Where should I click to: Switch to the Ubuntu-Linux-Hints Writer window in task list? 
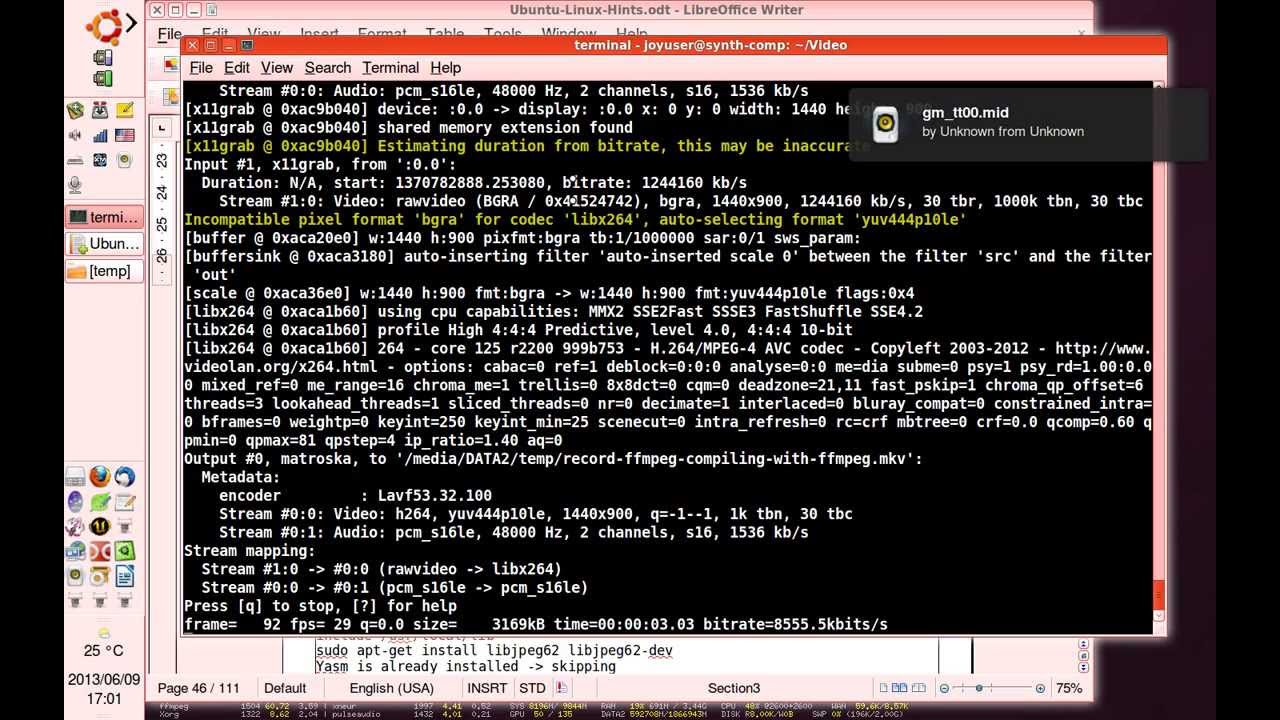[x=104, y=244]
